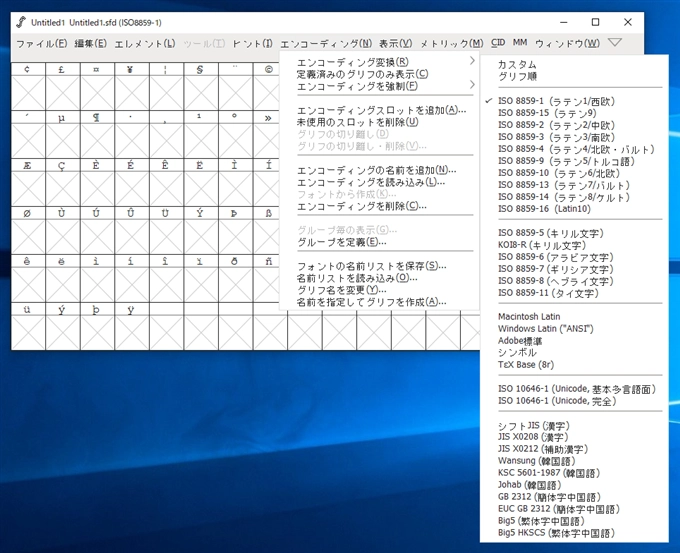Viewport: 680px width, 553px height.
Task: Choose エンコーディングの名前を追加(N)...
Action: [379, 170]
